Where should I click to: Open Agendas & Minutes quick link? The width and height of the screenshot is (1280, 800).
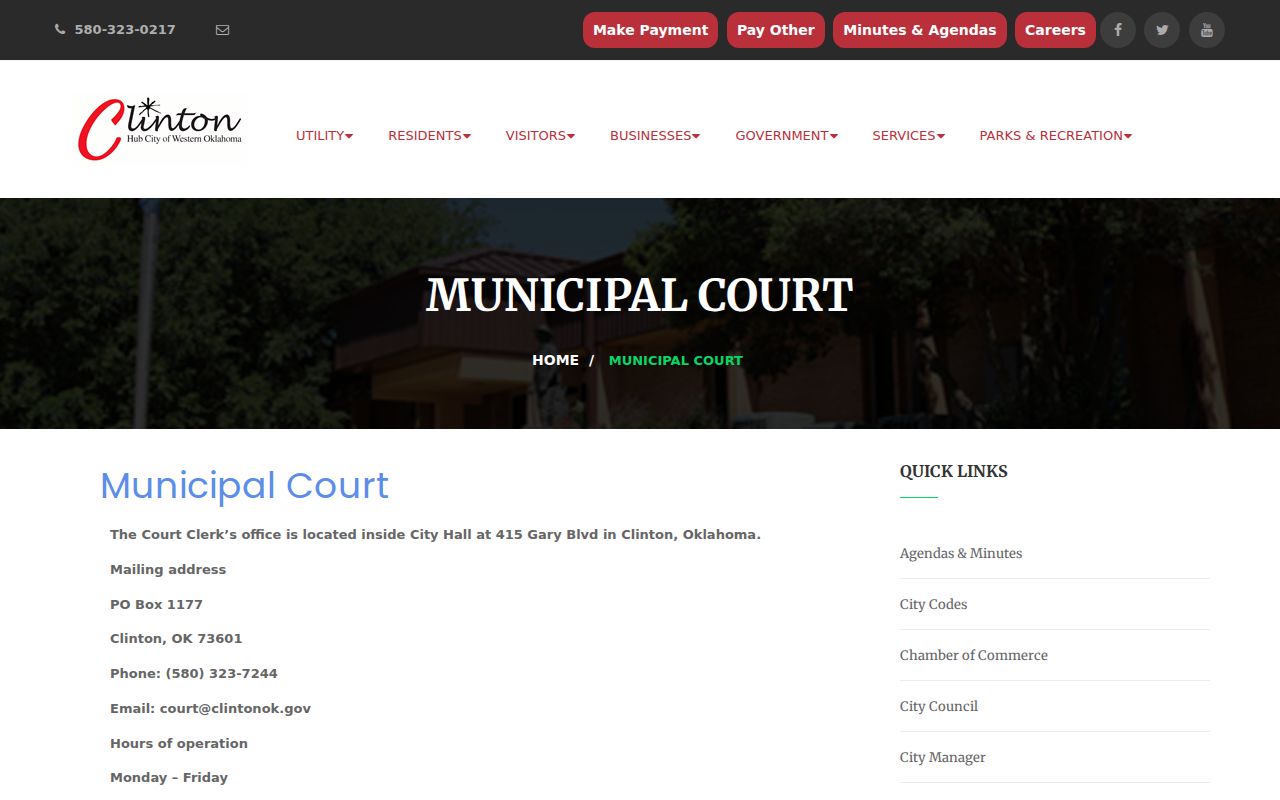(961, 553)
